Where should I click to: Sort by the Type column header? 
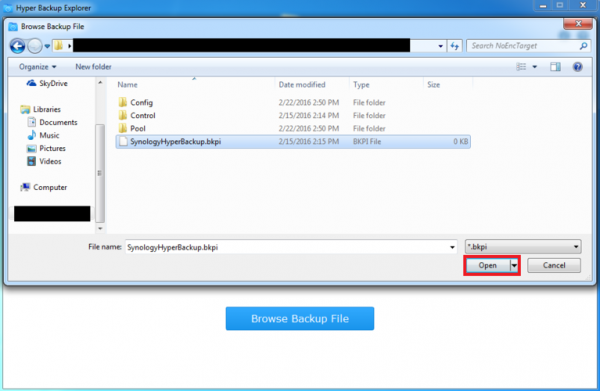click(x=361, y=85)
